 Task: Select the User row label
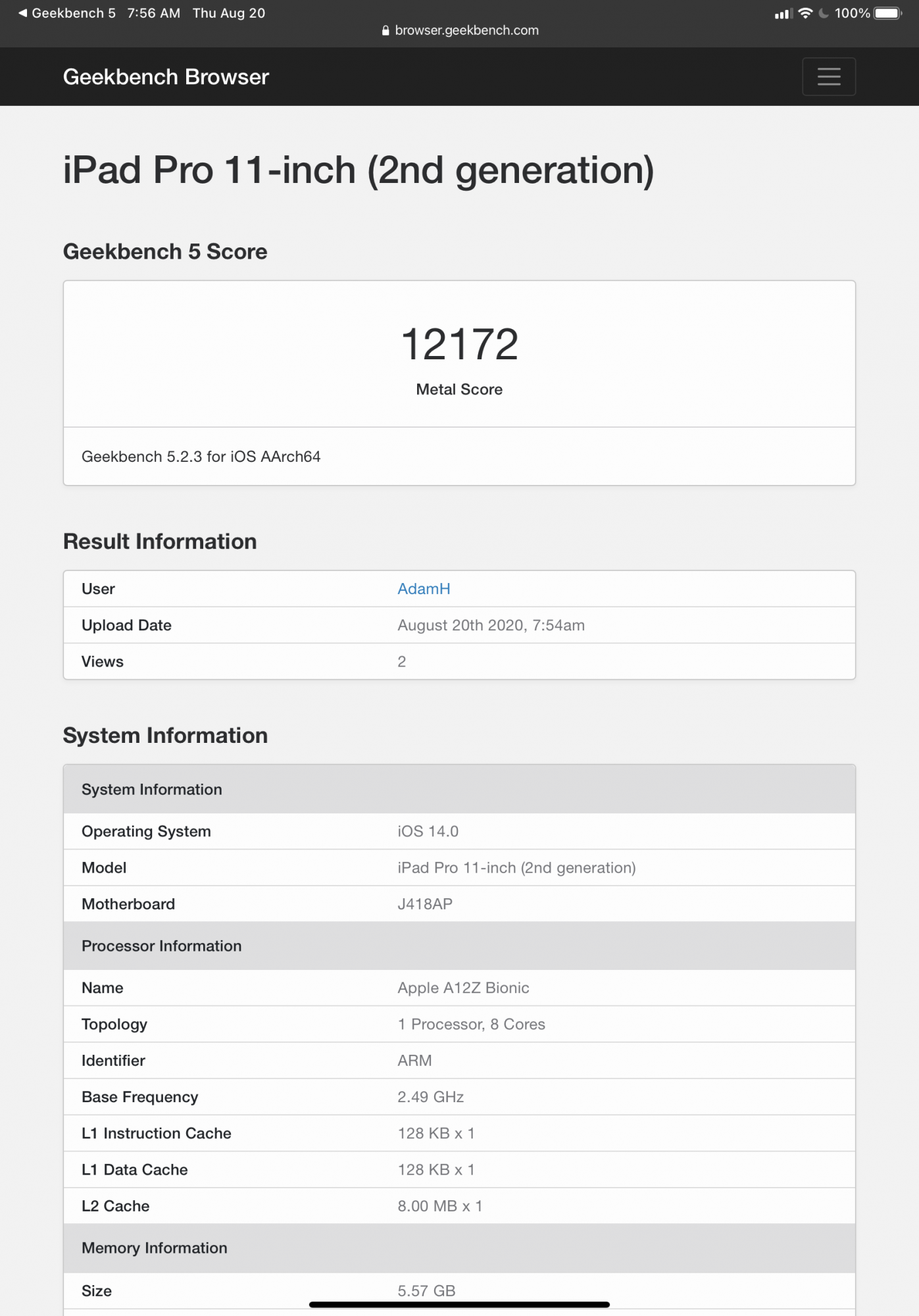point(99,589)
